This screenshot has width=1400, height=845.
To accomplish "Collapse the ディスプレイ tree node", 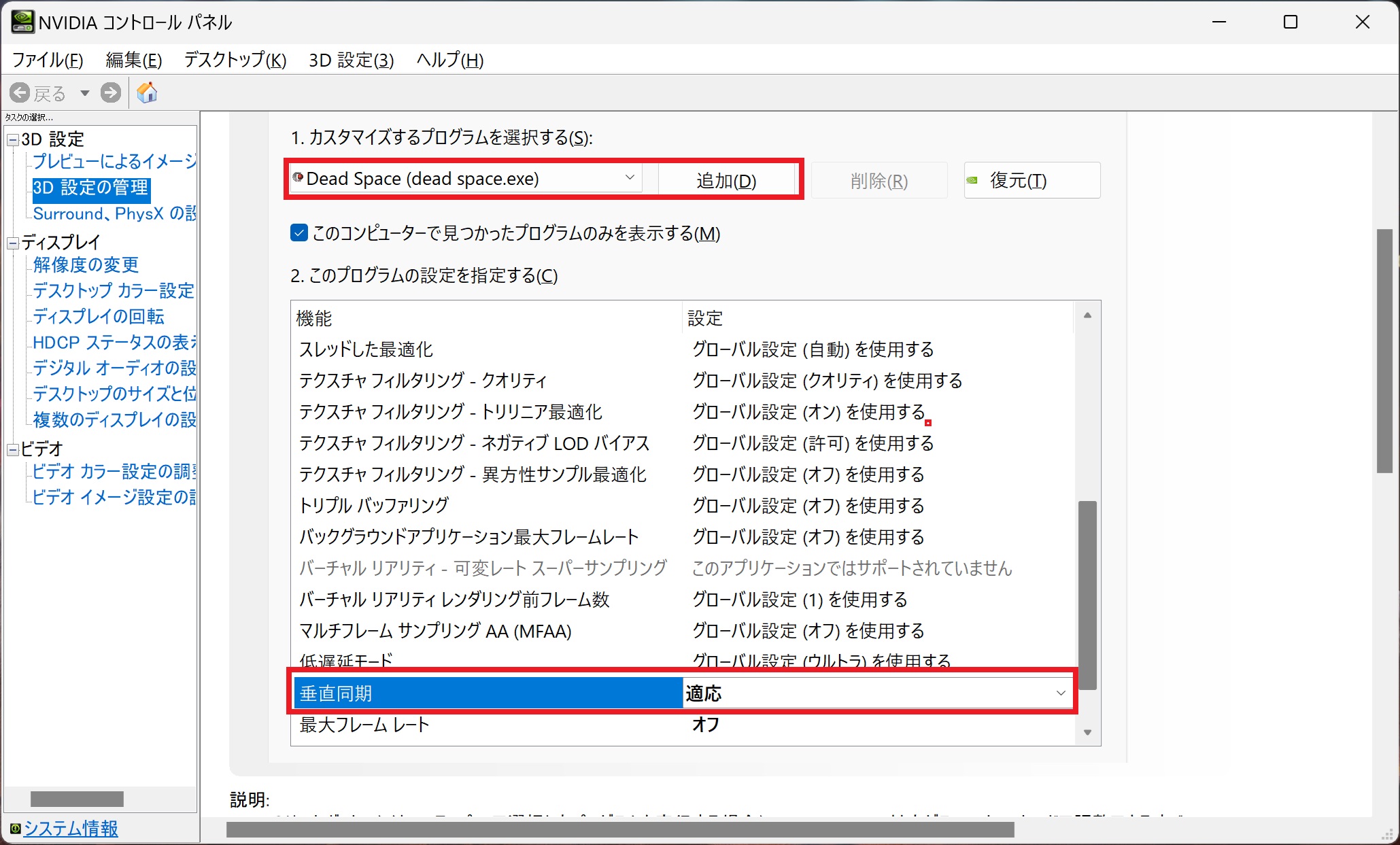I will point(13,243).
